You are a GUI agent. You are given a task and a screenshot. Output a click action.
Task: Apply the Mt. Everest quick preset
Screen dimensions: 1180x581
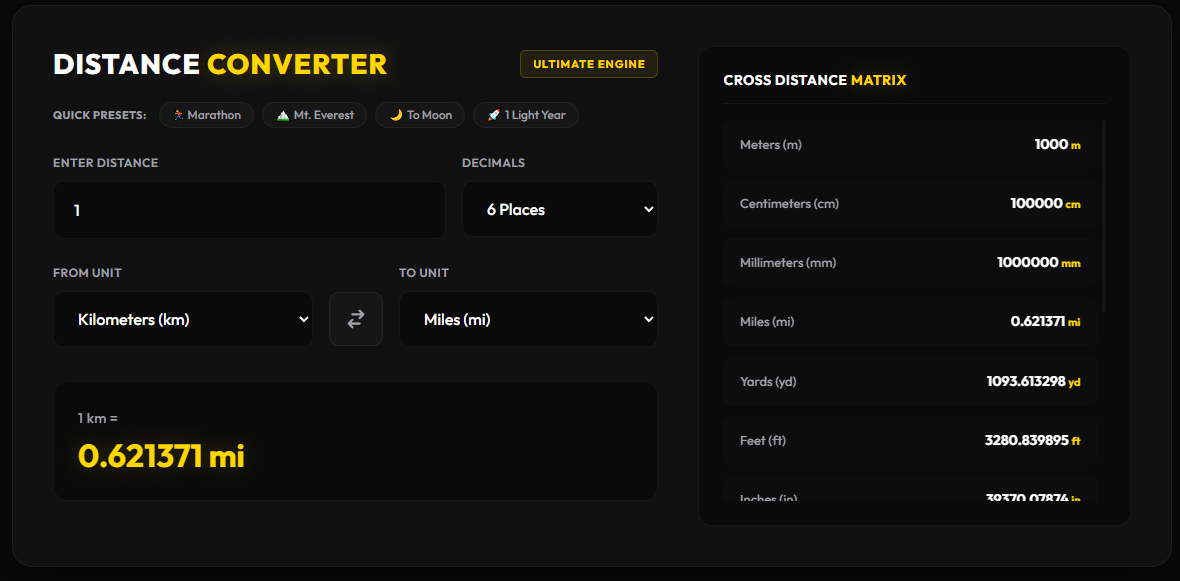[315, 115]
